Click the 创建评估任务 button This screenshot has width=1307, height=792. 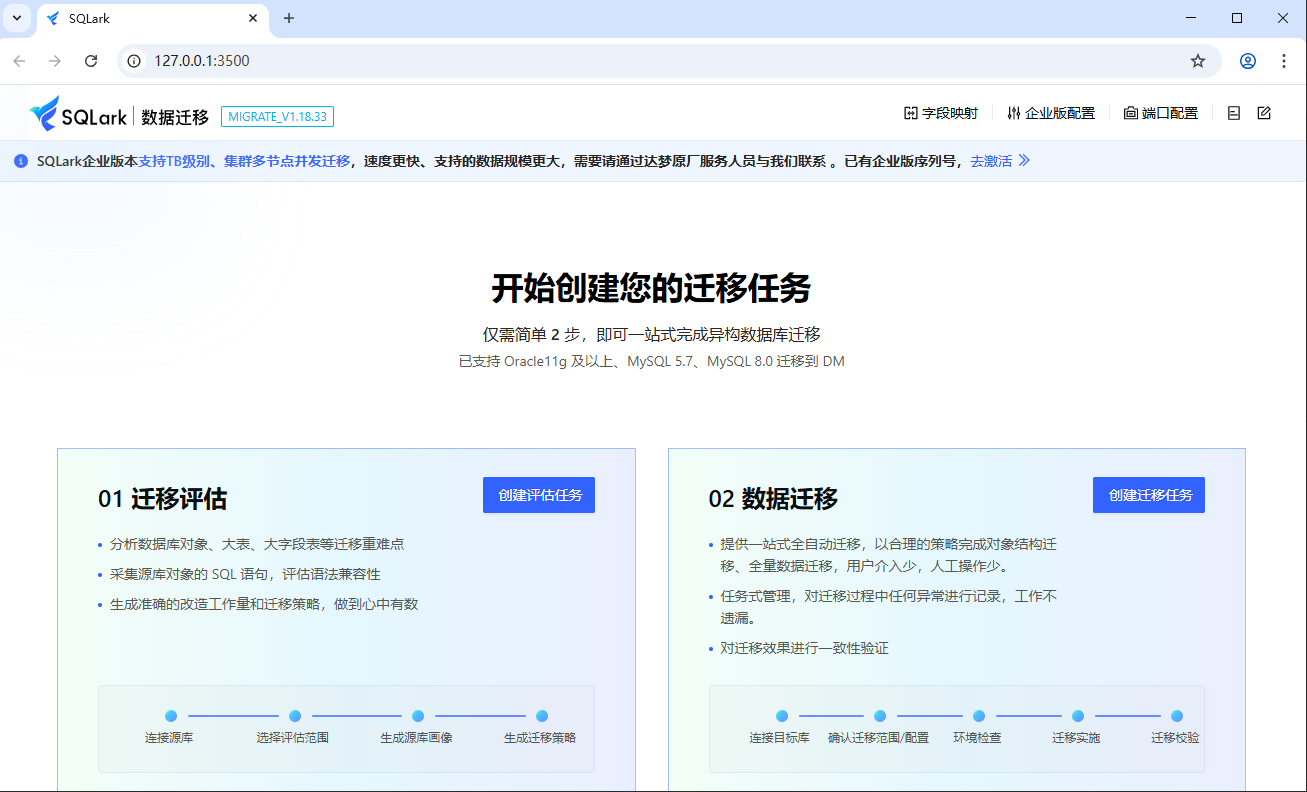coord(539,495)
